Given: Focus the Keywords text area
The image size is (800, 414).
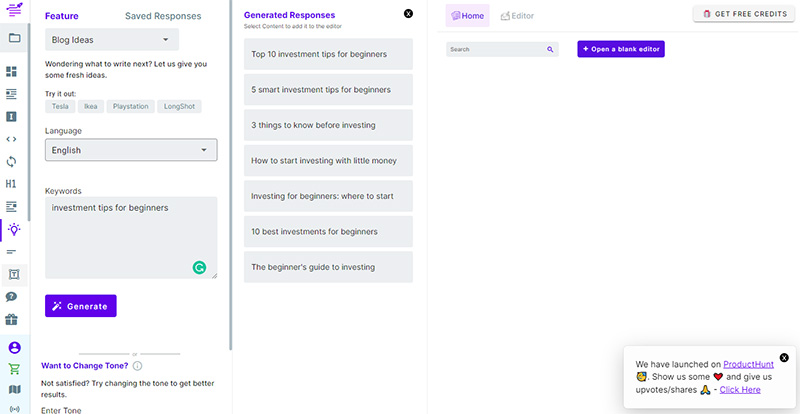Looking at the screenshot, I should click(x=131, y=238).
